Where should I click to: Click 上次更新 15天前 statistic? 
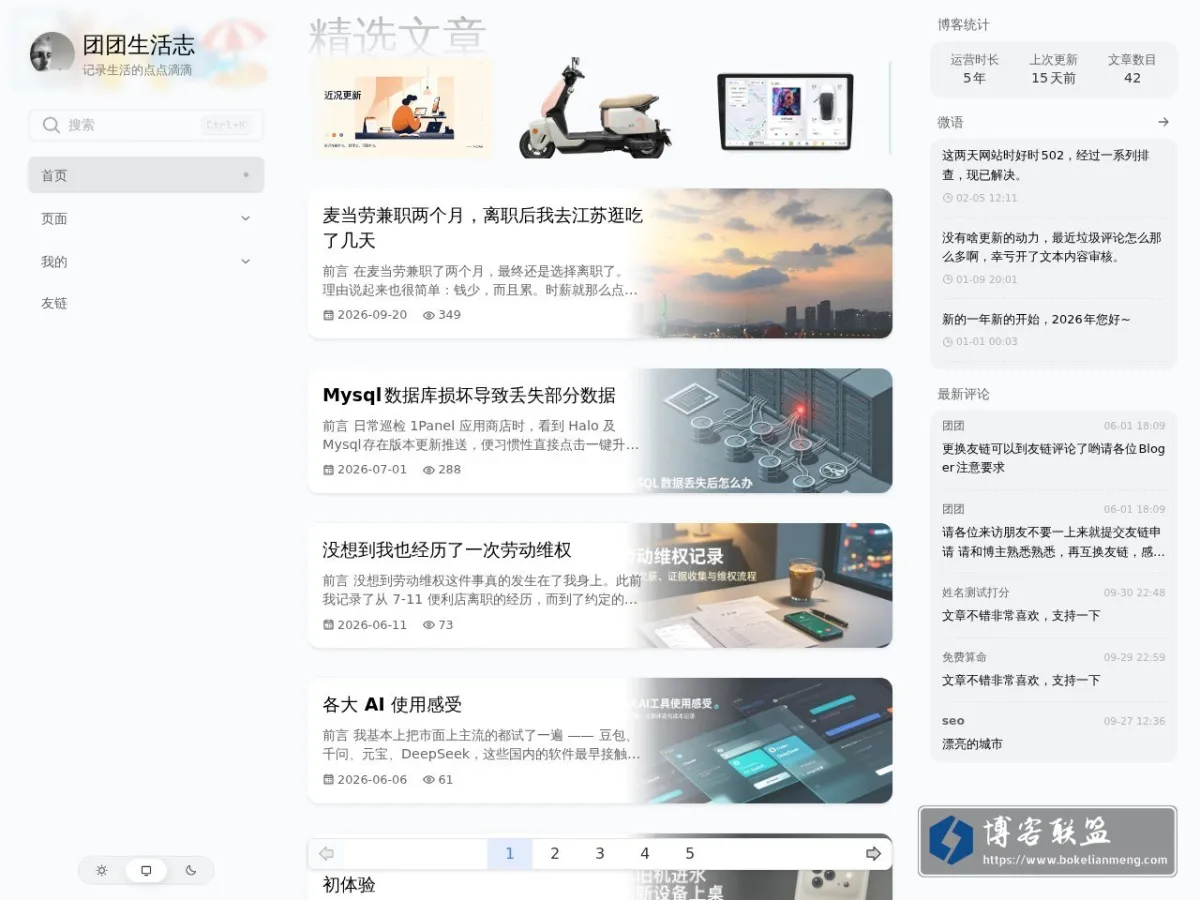[1054, 69]
